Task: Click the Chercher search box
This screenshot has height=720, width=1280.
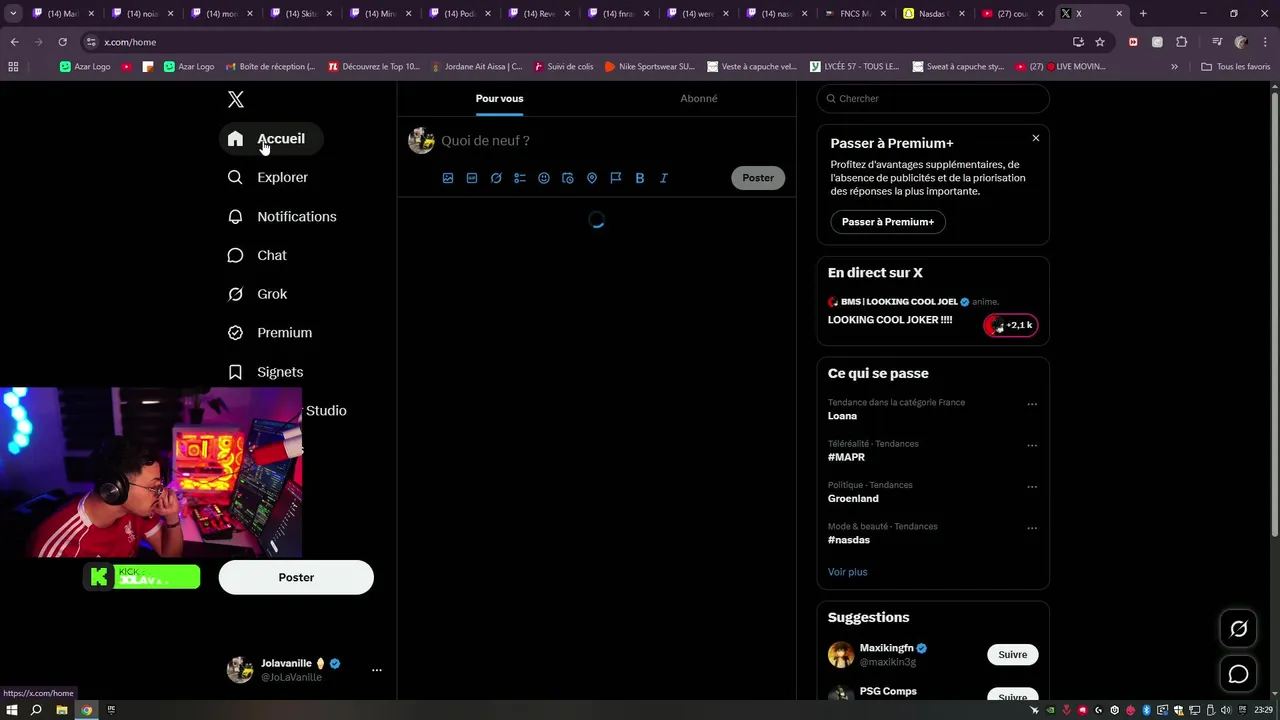Action: tap(933, 99)
